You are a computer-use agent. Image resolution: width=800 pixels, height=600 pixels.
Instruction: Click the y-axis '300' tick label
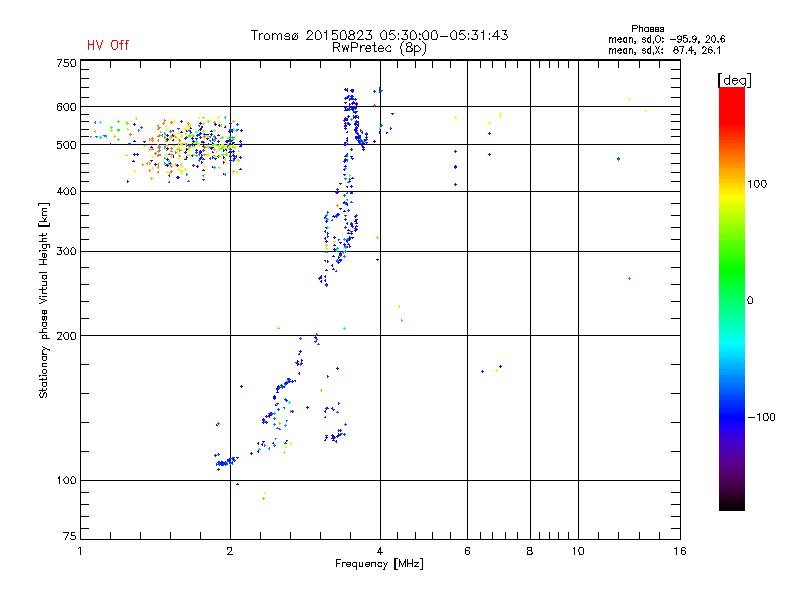pos(66,252)
